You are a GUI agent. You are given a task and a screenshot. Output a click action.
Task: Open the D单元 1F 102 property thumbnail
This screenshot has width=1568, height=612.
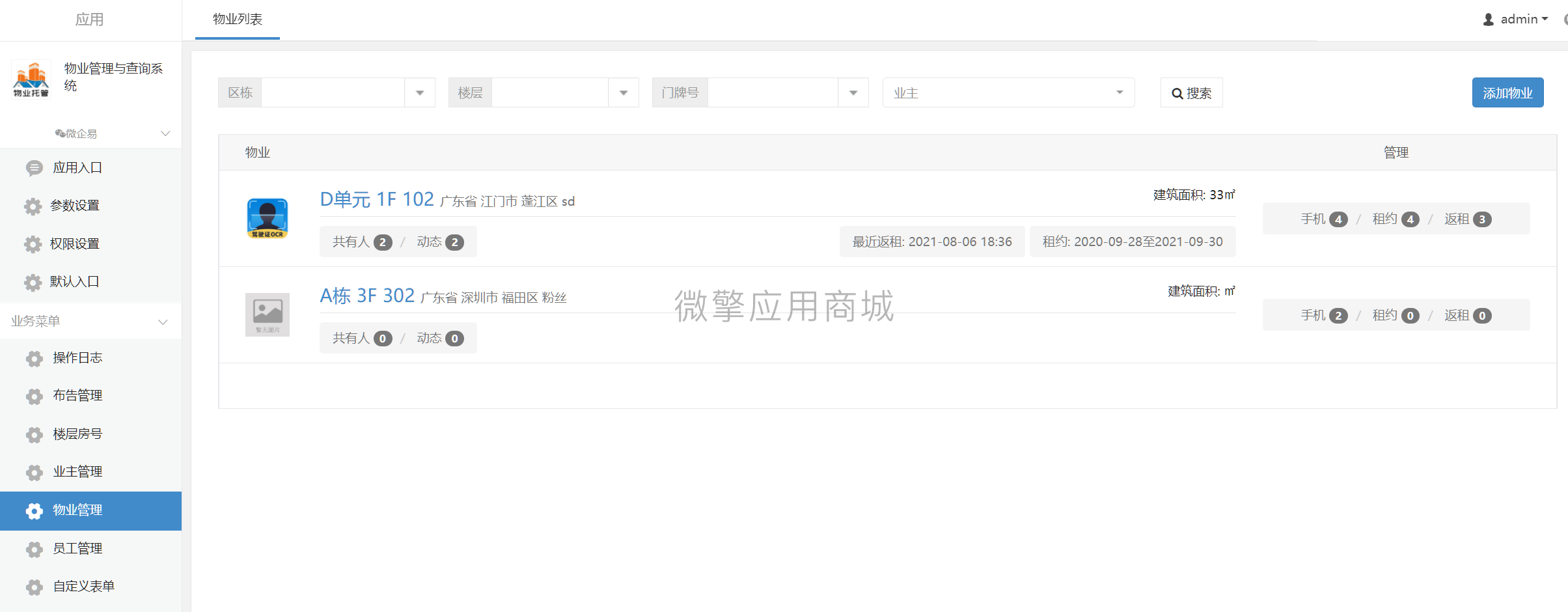268,218
